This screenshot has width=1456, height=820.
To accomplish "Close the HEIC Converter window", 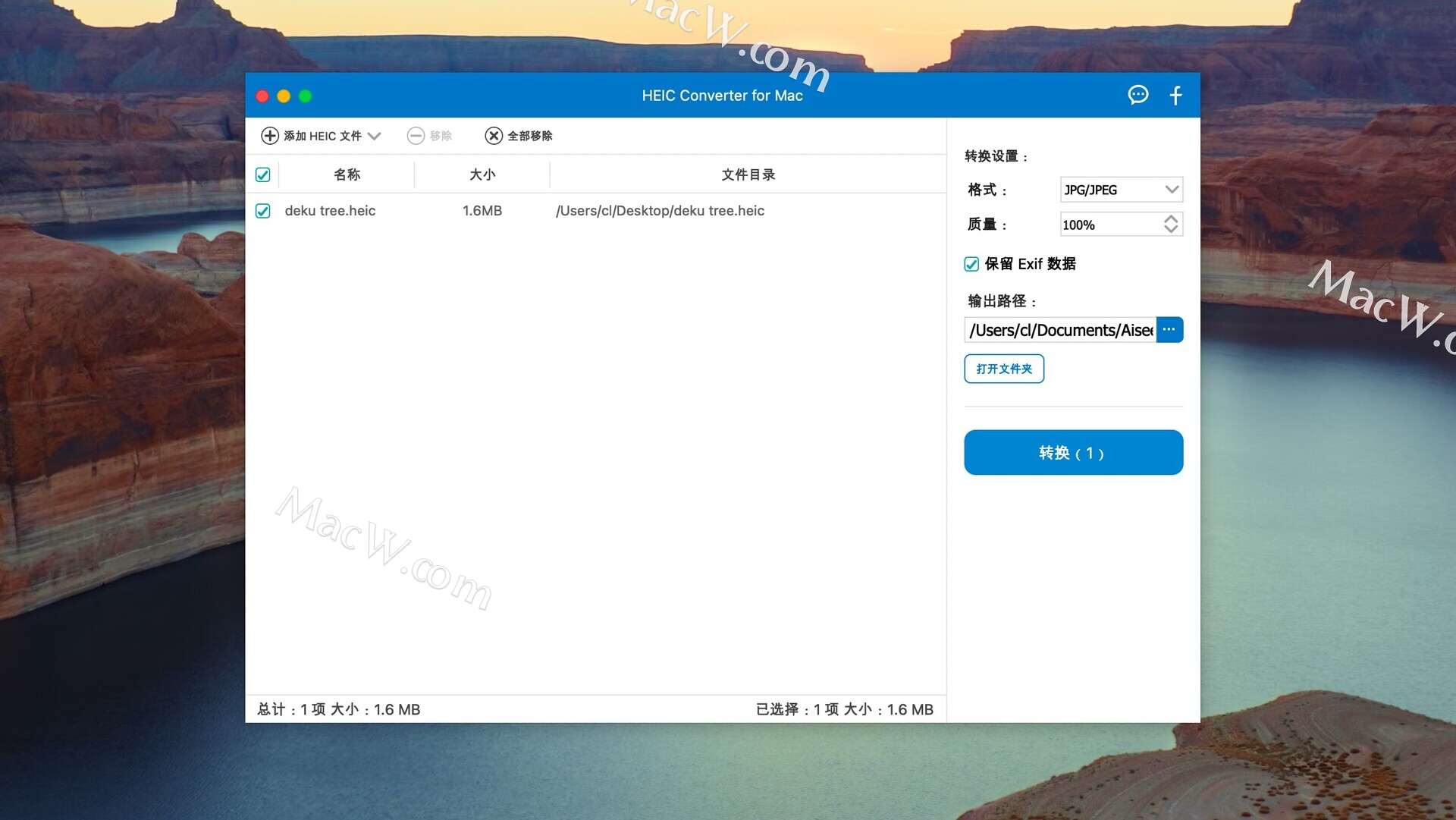I will point(262,96).
